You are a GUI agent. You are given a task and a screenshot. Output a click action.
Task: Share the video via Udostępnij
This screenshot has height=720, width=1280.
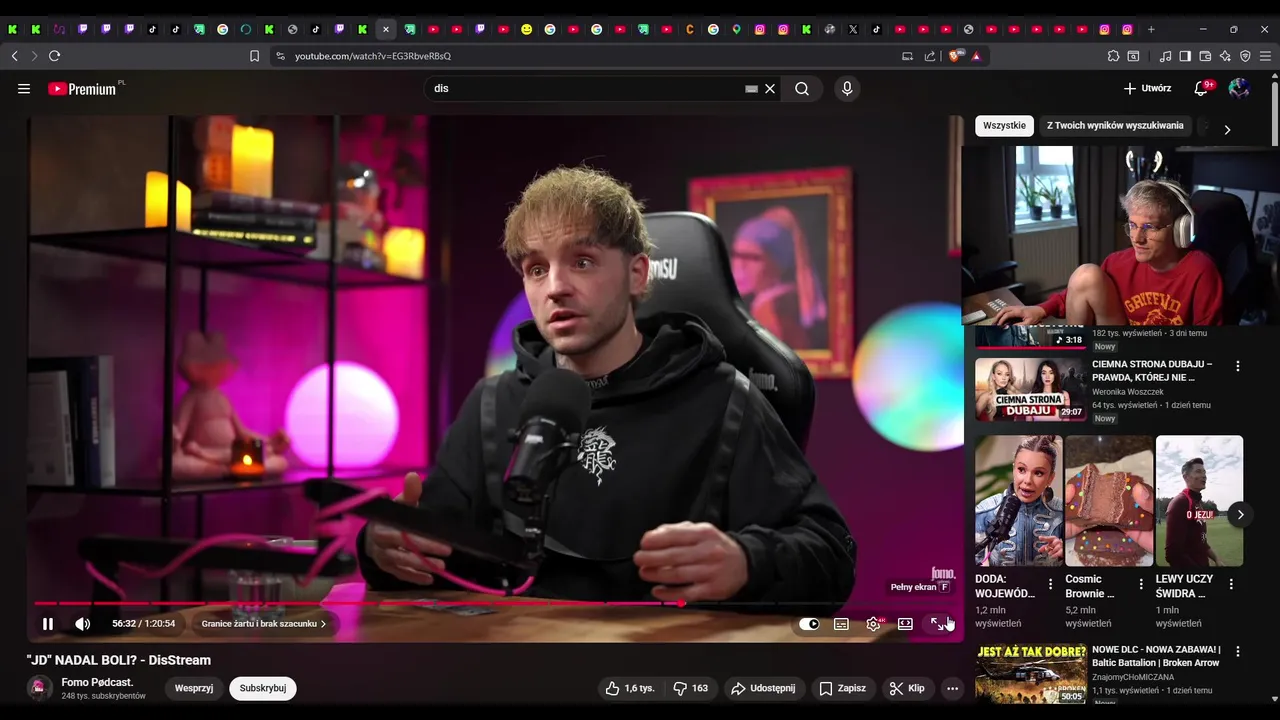coord(763,688)
